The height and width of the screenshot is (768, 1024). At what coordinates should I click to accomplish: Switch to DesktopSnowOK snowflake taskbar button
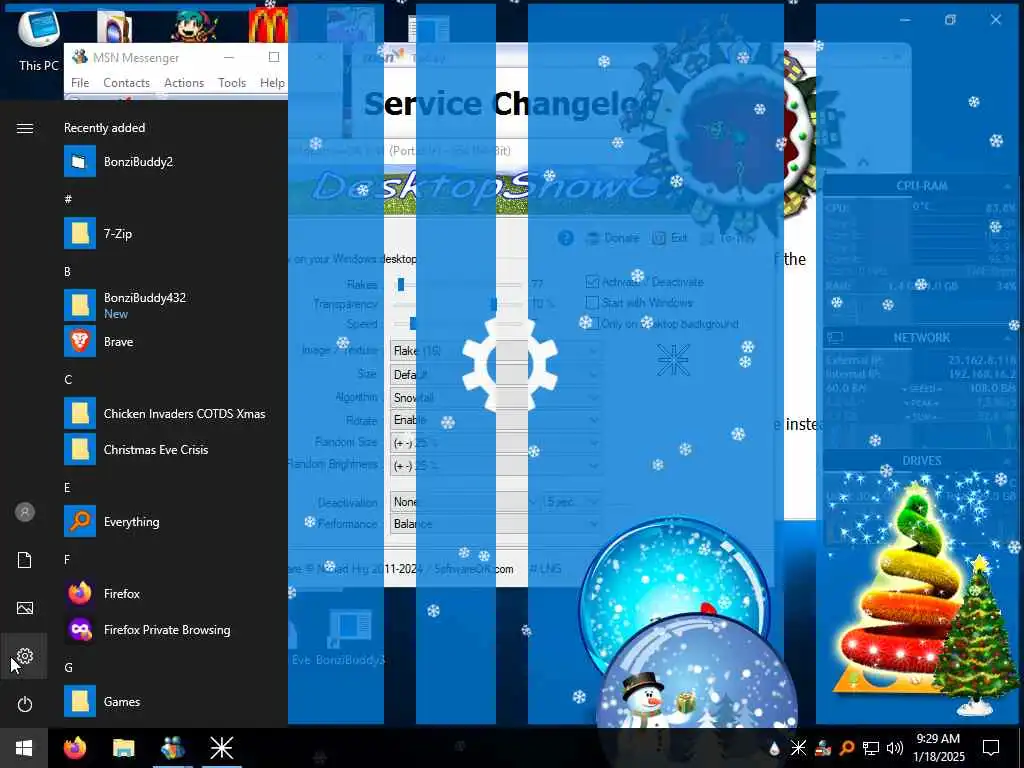221,748
